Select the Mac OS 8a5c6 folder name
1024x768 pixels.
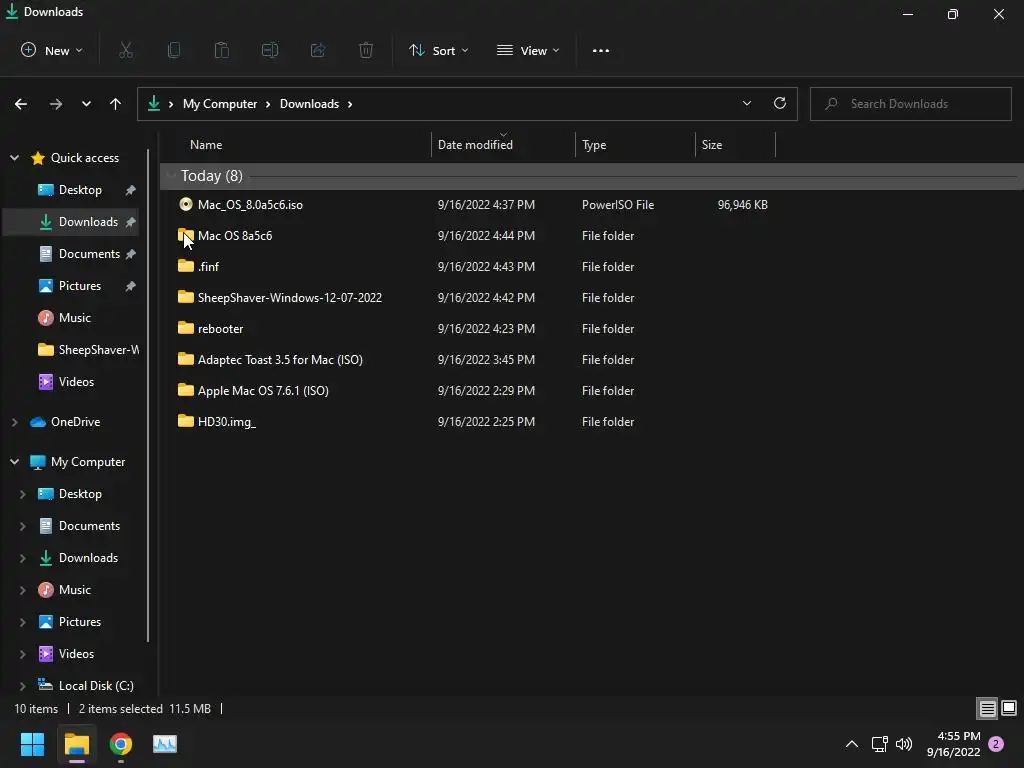235,236
